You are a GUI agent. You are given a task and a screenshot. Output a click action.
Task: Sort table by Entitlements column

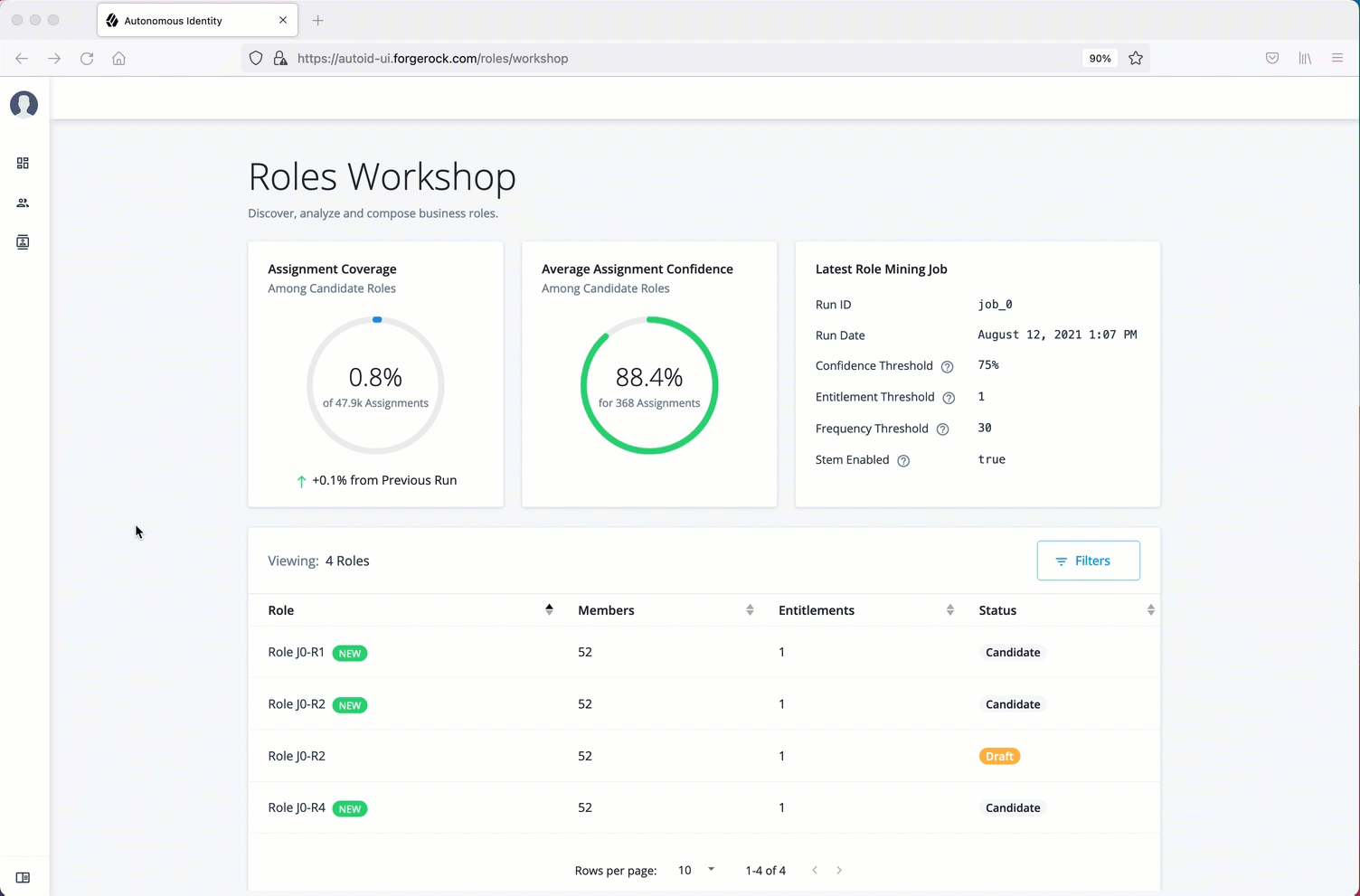(x=949, y=610)
